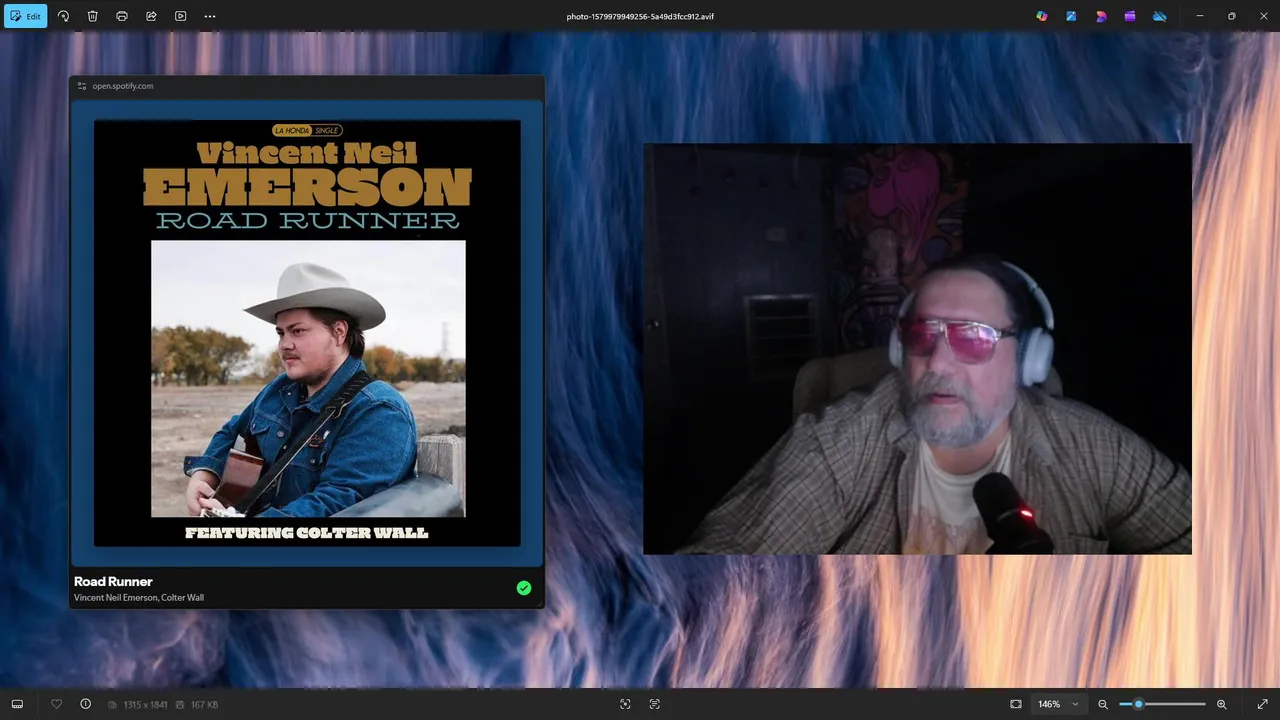This screenshot has width=1280, height=720.
Task: Click the fit to window icon
Action: tap(1016, 704)
